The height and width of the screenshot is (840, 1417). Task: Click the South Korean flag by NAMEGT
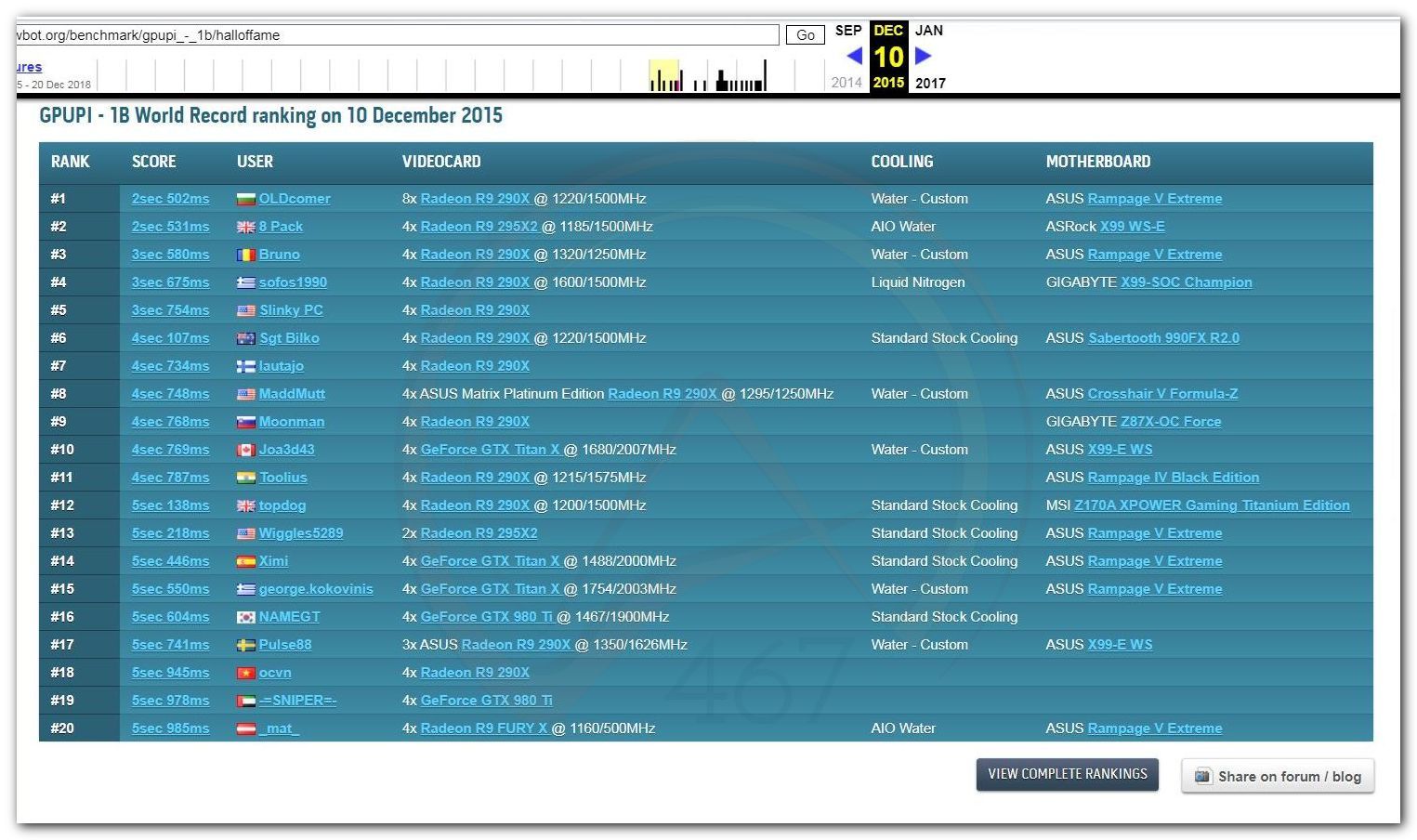coord(245,617)
